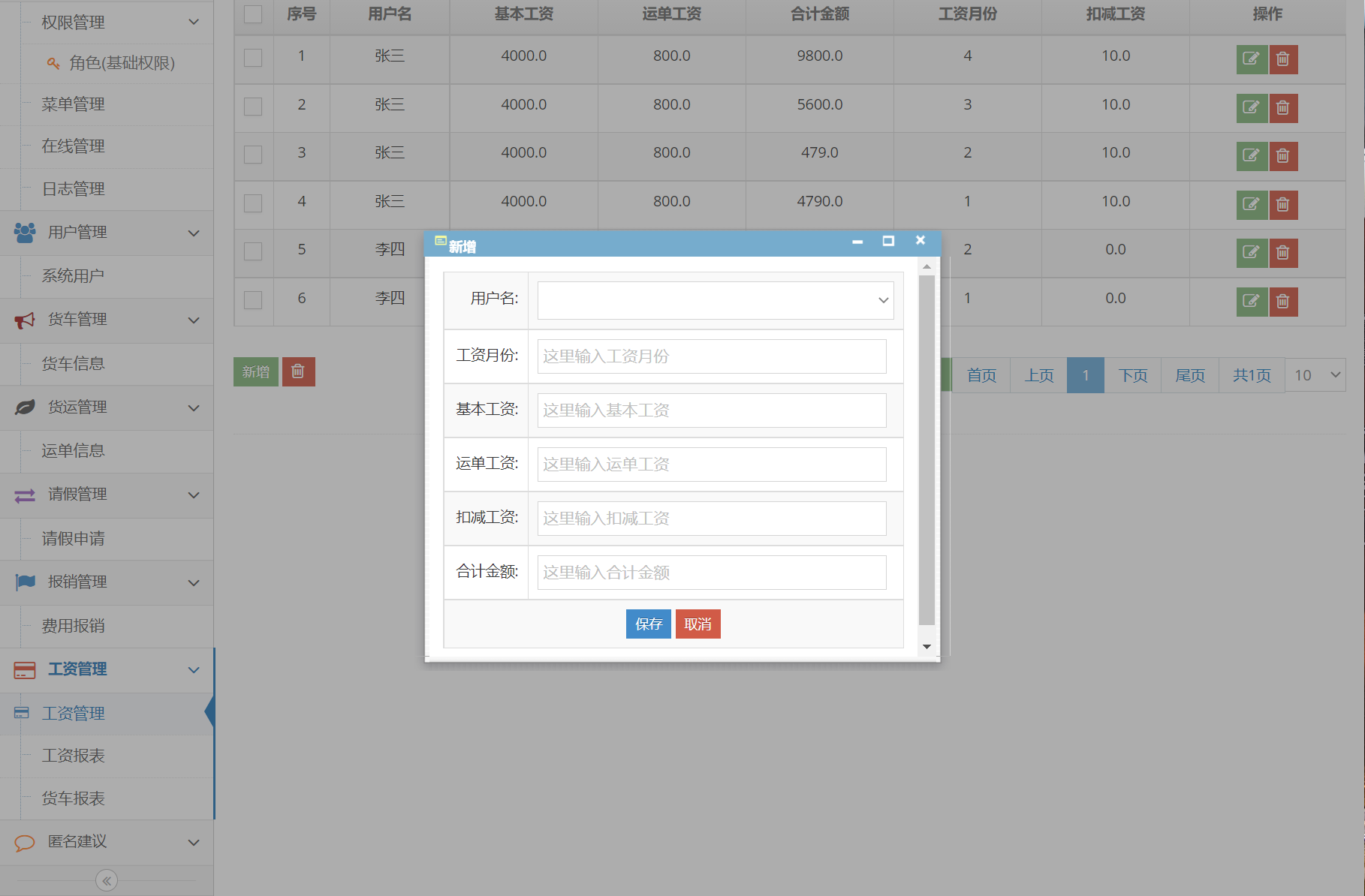Select the edit icon for row 1
1365x896 pixels.
(1251, 59)
